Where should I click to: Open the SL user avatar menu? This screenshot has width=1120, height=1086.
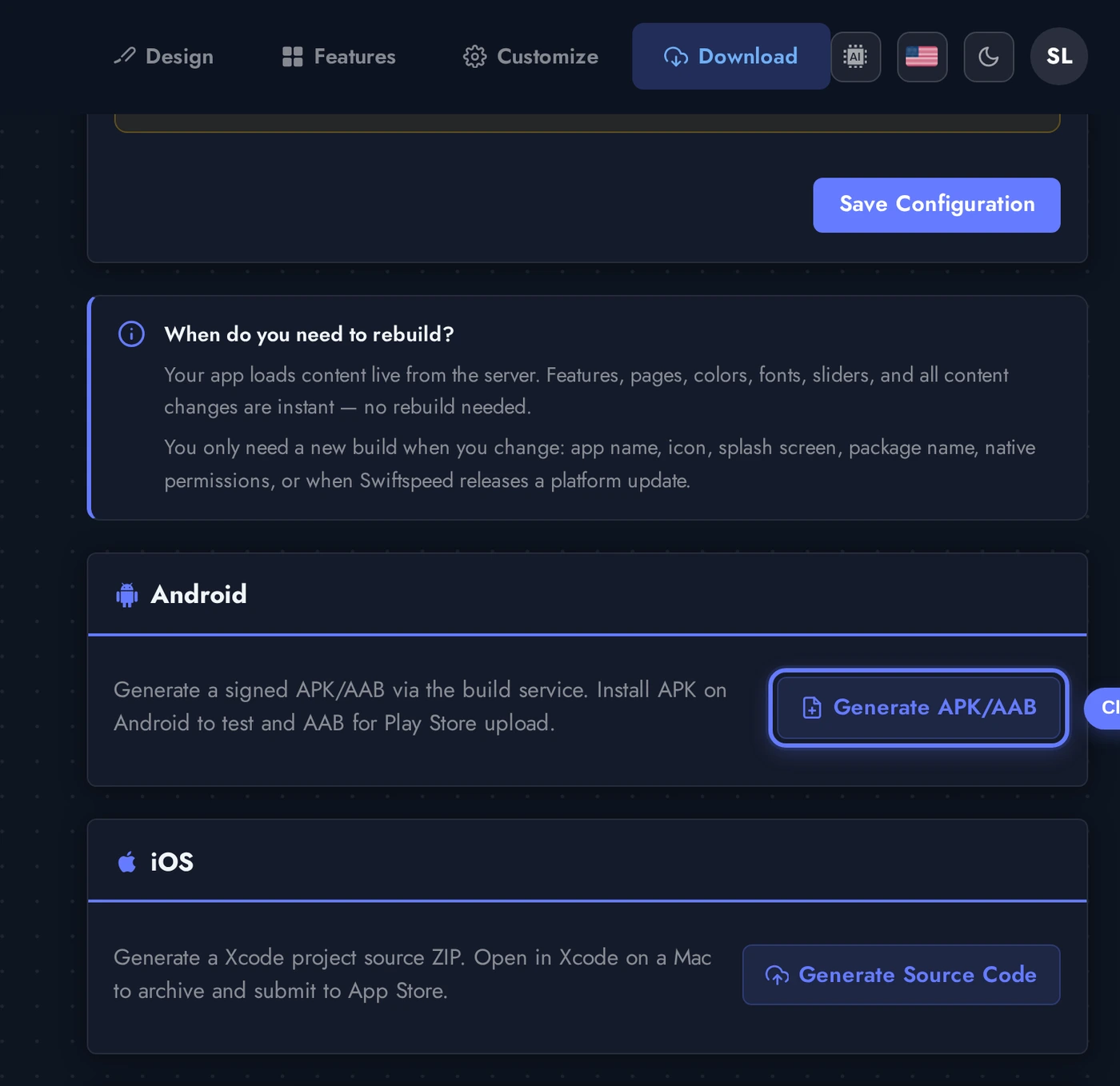coord(1058,57)
